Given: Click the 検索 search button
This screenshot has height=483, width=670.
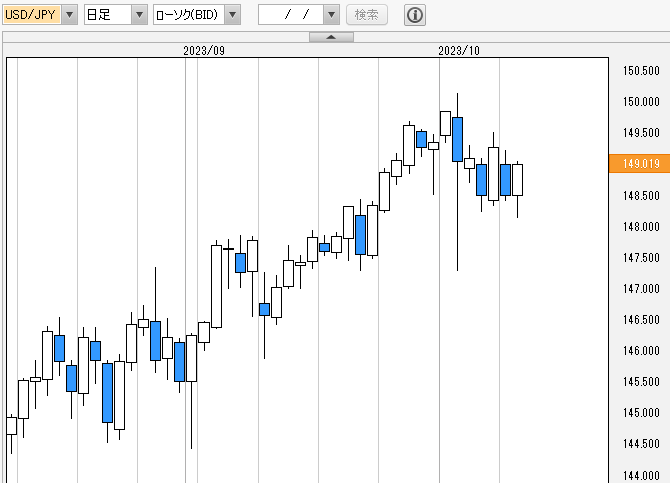Looking at the screenshot, I should (x=367, y=15).
